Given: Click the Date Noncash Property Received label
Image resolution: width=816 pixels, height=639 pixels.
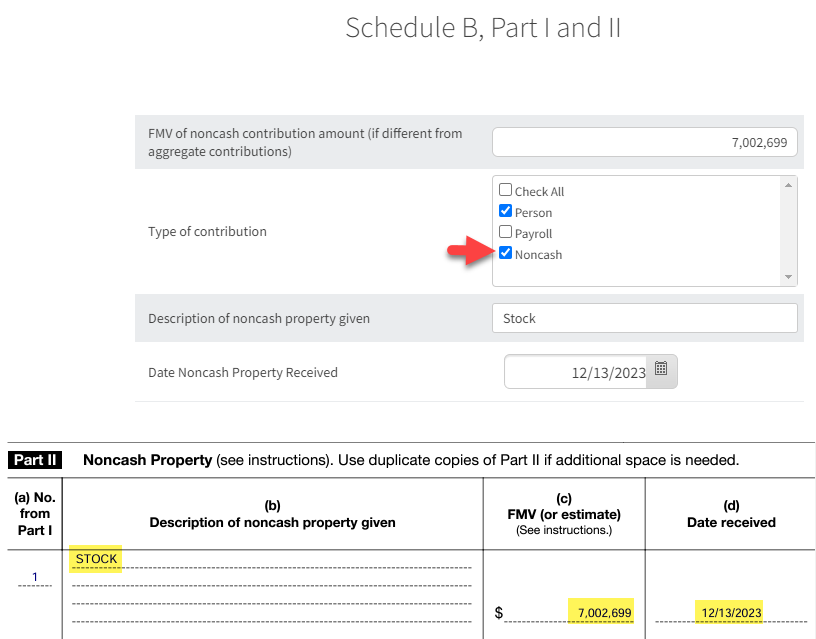Looking at the screenshot, I should click(243, 372).
